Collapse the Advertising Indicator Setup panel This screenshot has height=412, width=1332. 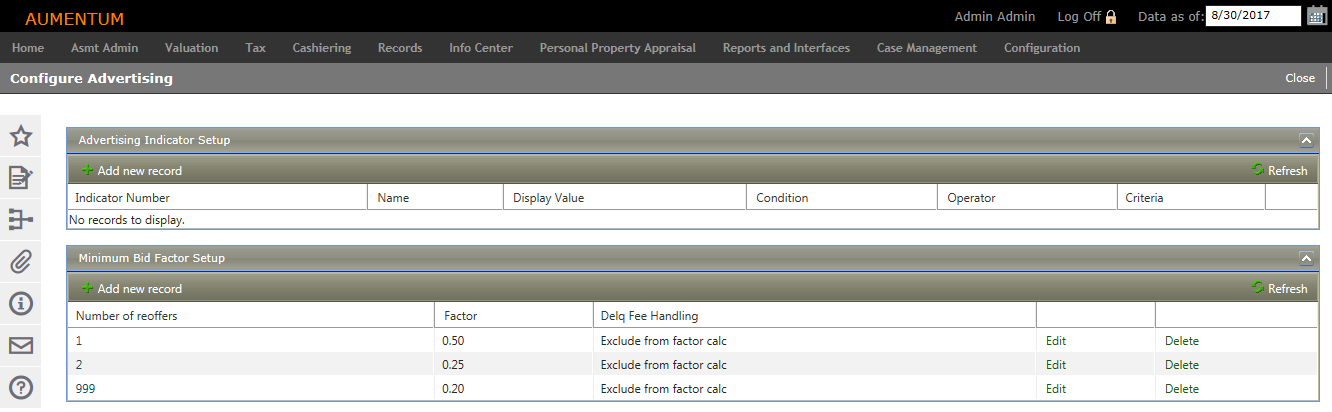click(x=1305, y=141)
